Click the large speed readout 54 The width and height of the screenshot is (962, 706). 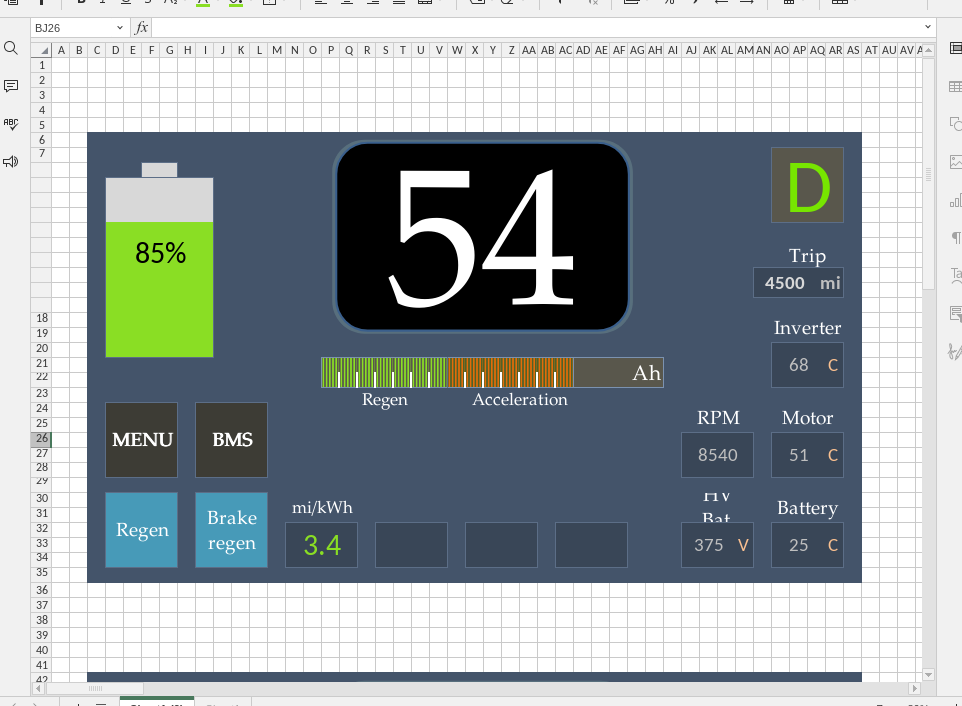click(483, 237)
